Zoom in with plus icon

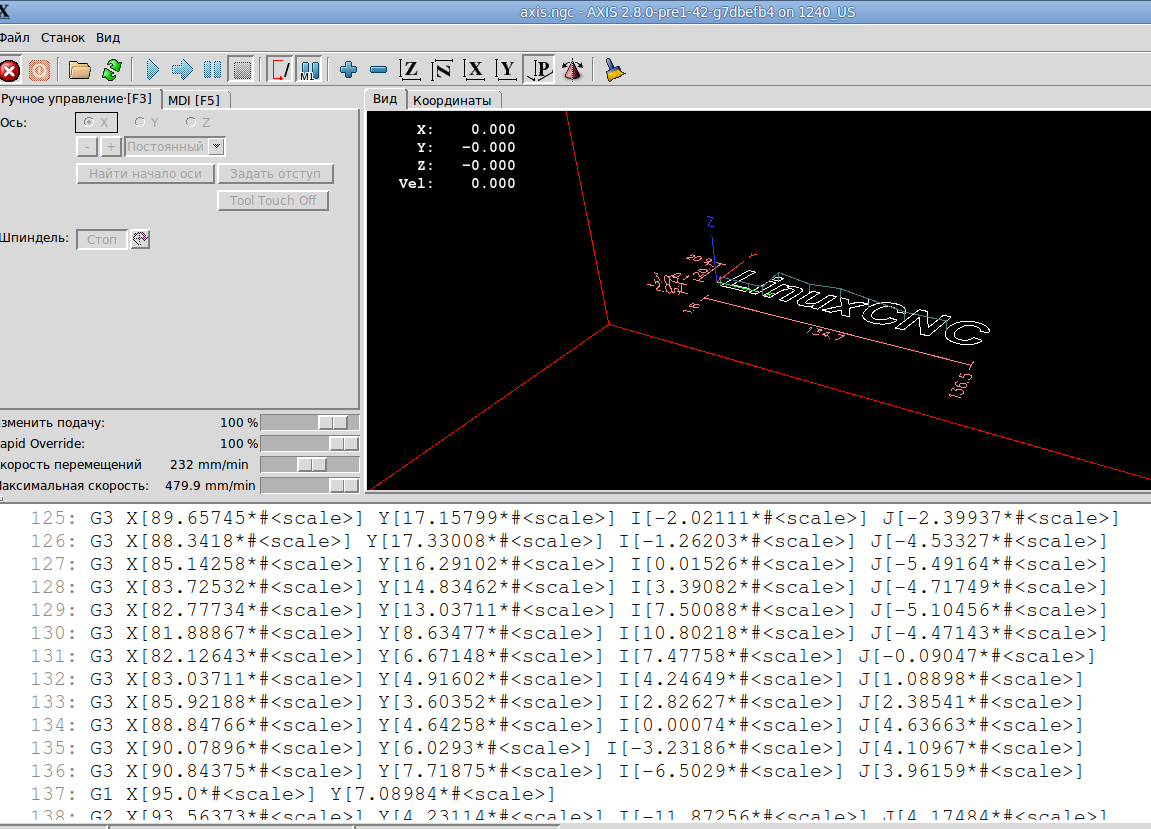pyautogui.click(x=349, y=70)
